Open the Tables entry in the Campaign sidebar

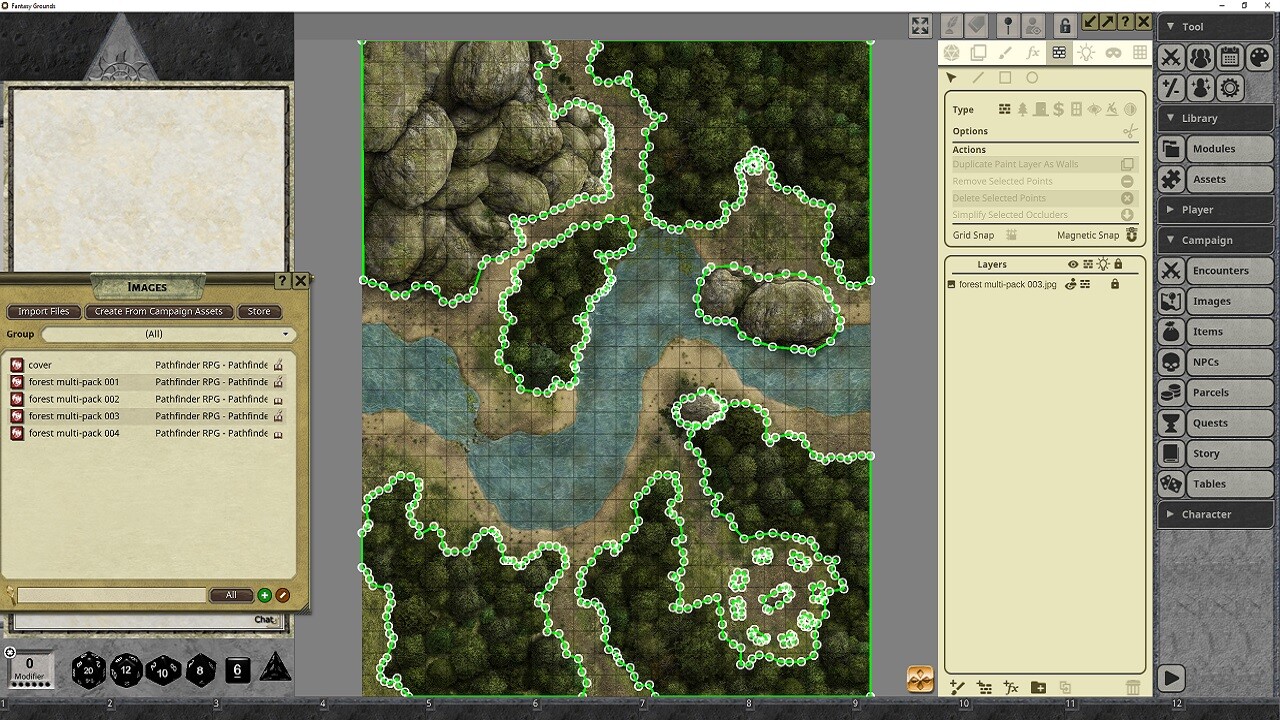[1215, 484]
